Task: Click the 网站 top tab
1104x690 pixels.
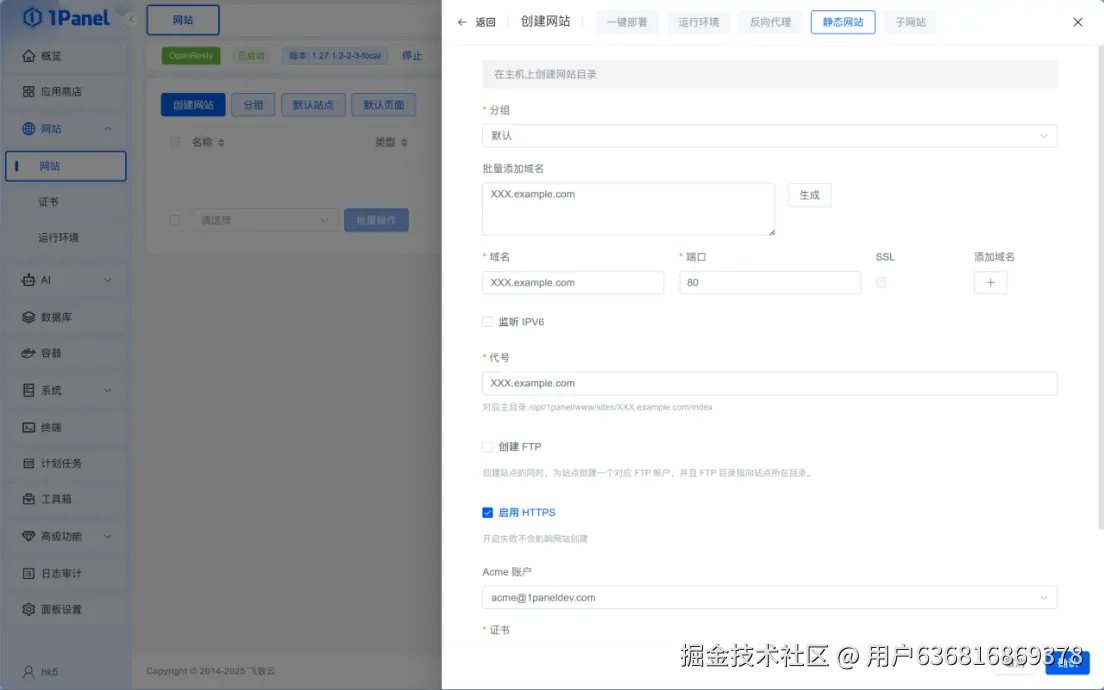Action: (x=183, y=20)
